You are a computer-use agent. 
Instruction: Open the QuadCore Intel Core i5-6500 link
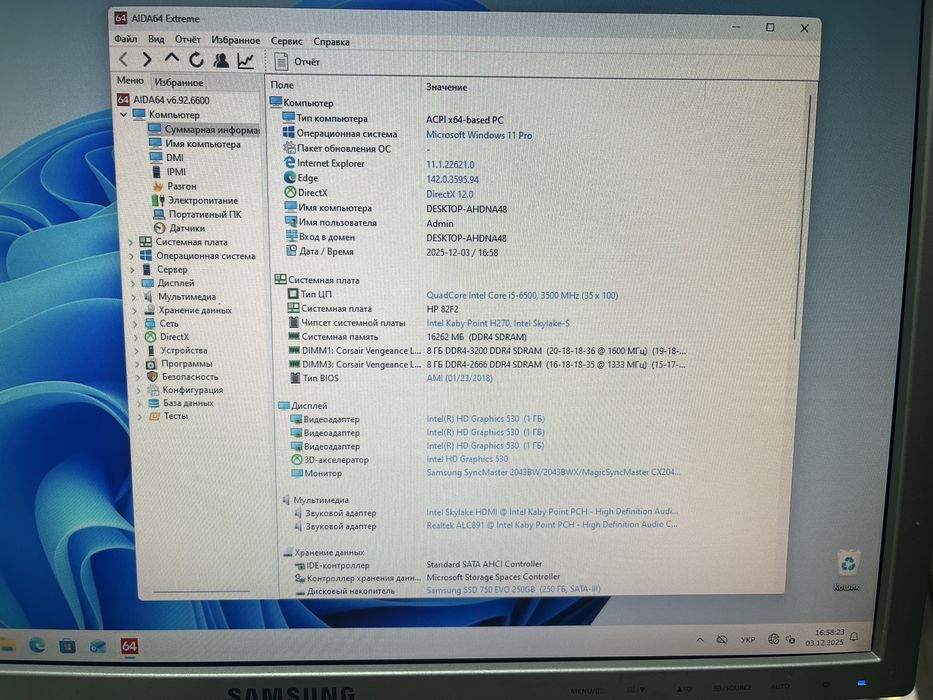522,295
